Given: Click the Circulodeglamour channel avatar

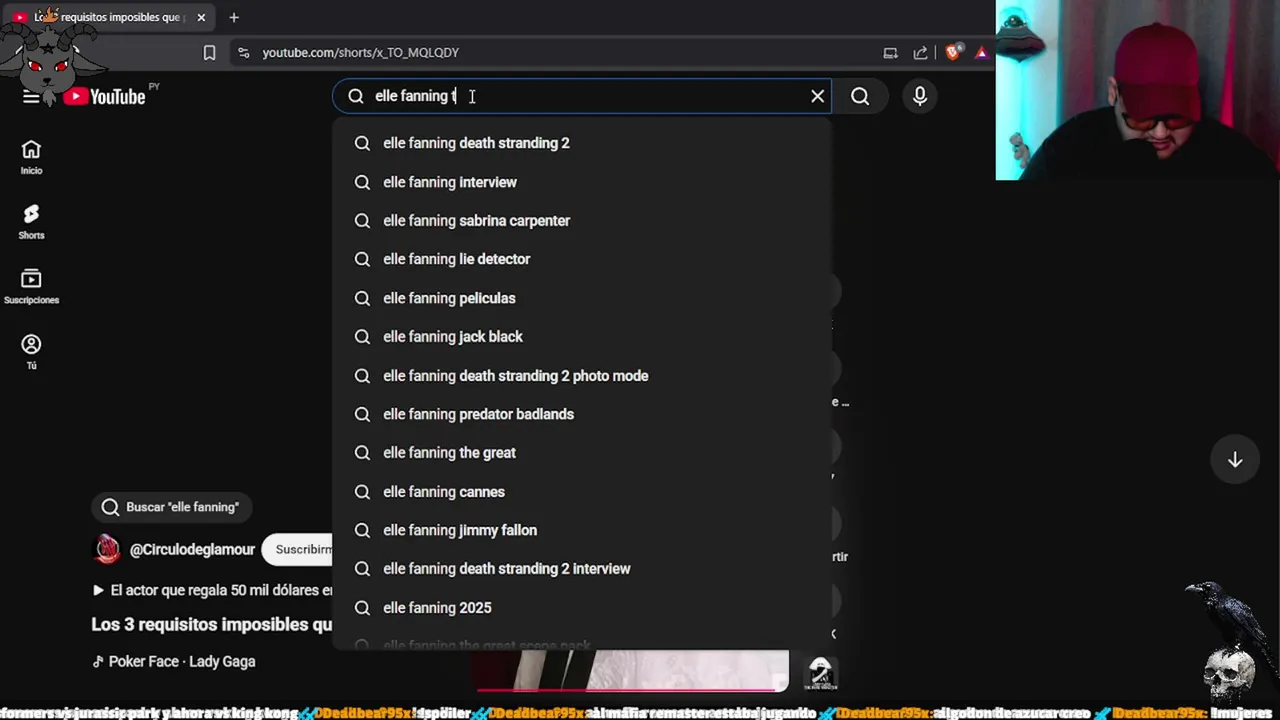Looking at the screenshot, I should pyautogui.click(x=106, y=549).
